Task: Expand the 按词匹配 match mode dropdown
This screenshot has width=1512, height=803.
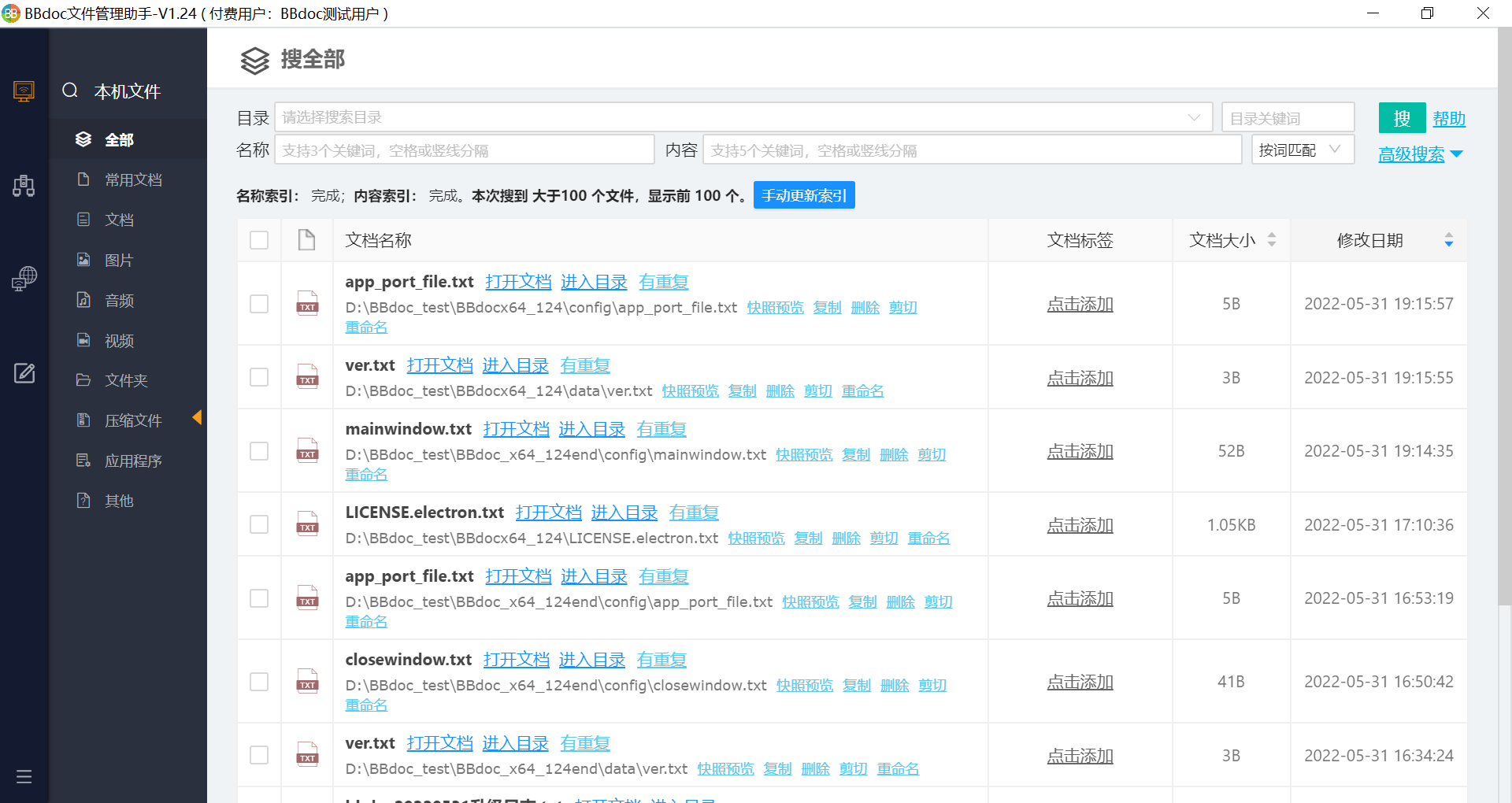Action: click(x=1302, y=150)
